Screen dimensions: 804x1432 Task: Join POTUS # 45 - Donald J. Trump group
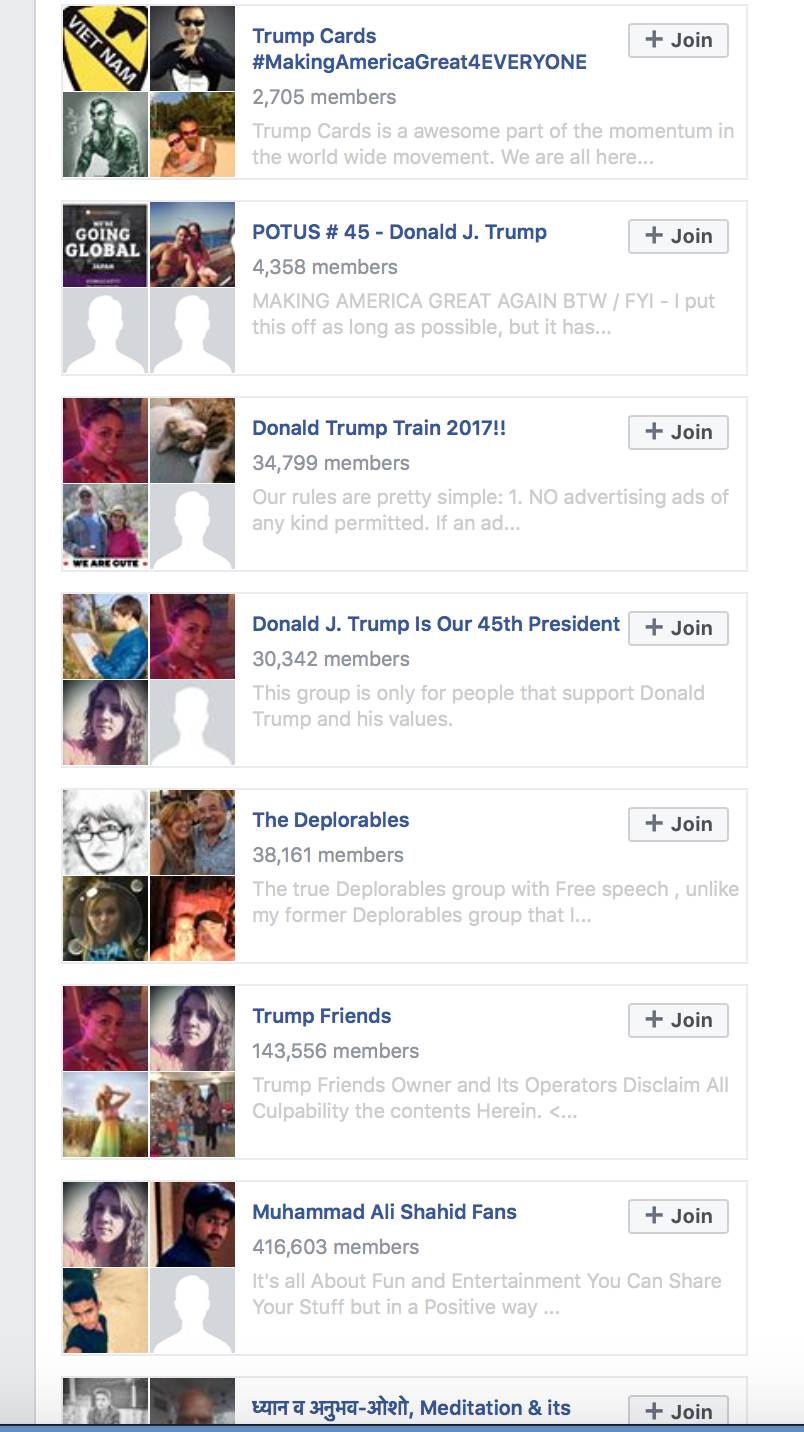pyautogui.click(x=678, y=236)
